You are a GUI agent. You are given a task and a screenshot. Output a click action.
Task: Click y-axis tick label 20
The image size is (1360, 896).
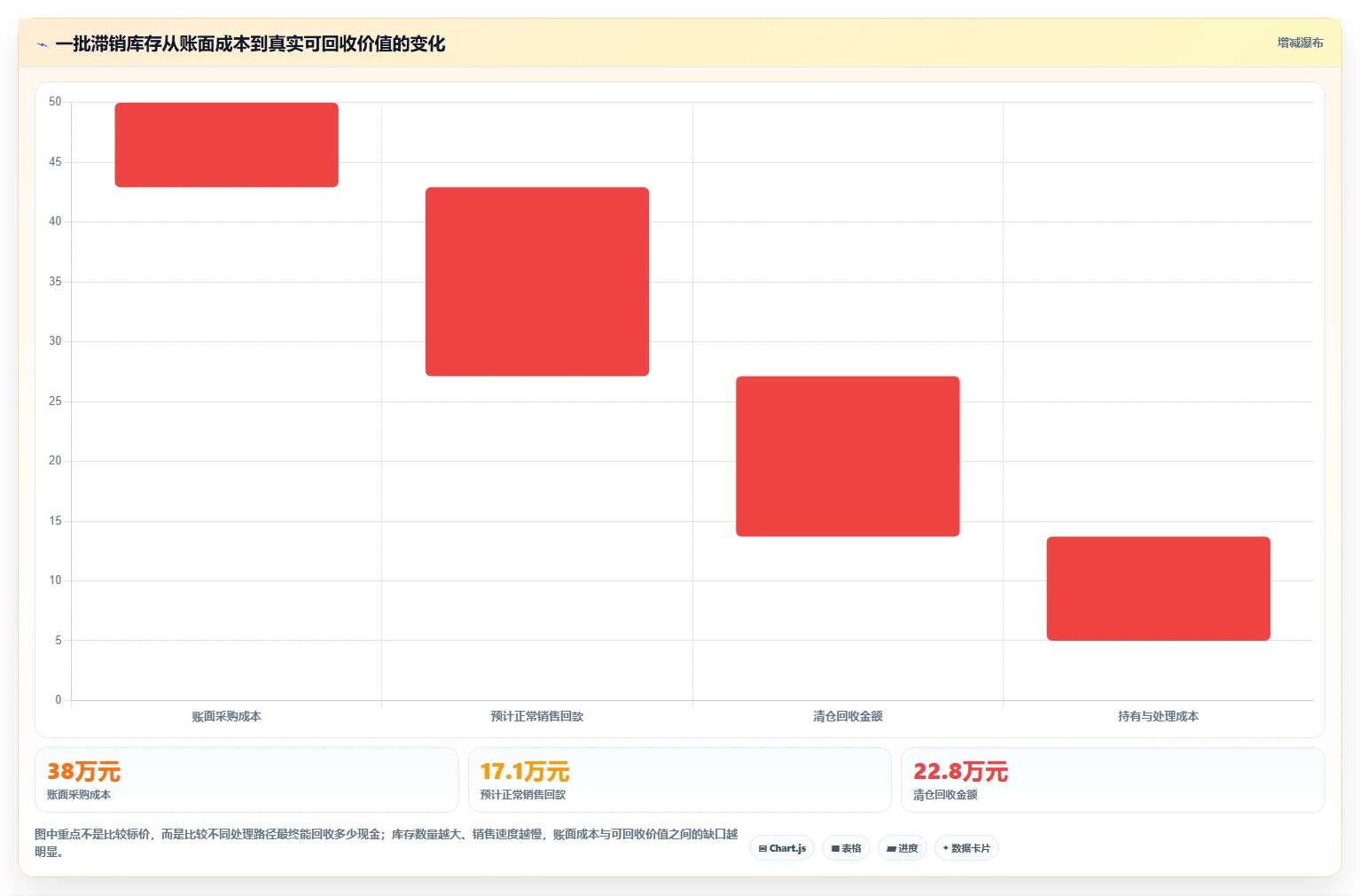pos(55,461)
